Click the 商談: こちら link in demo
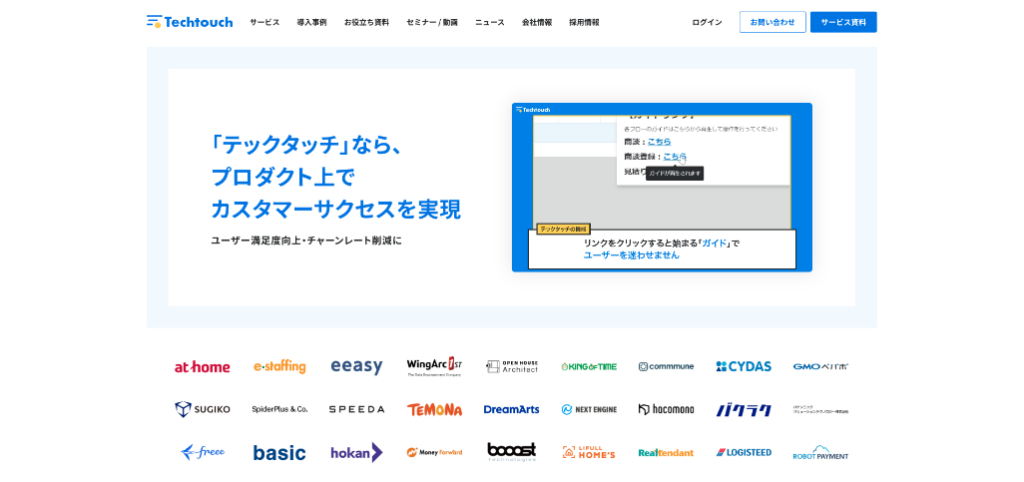Viewport: 1024px width, 482px height. coord(659,141)
